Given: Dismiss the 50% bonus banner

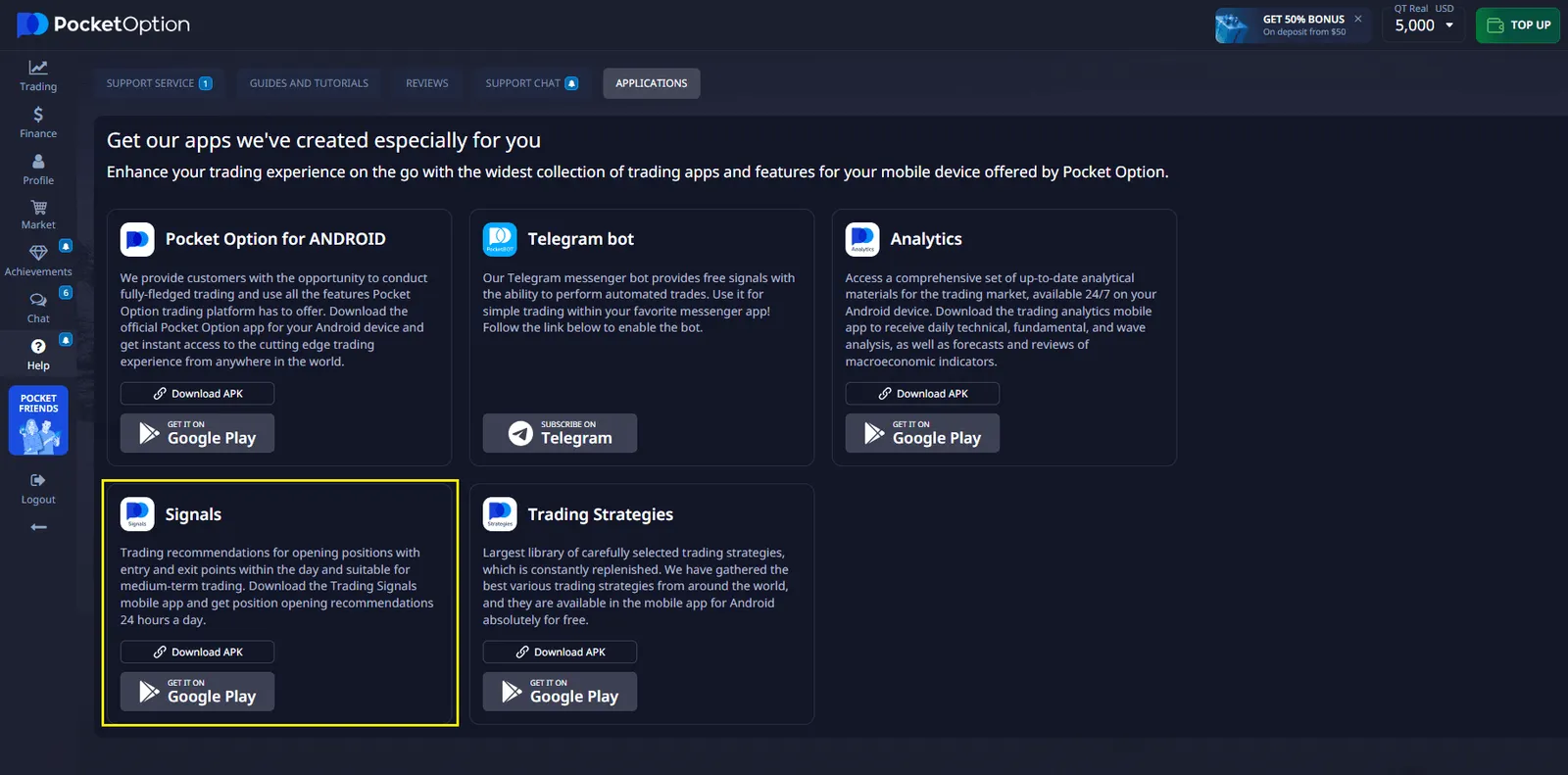Looking at the screenshot, I should (1357, 19).
